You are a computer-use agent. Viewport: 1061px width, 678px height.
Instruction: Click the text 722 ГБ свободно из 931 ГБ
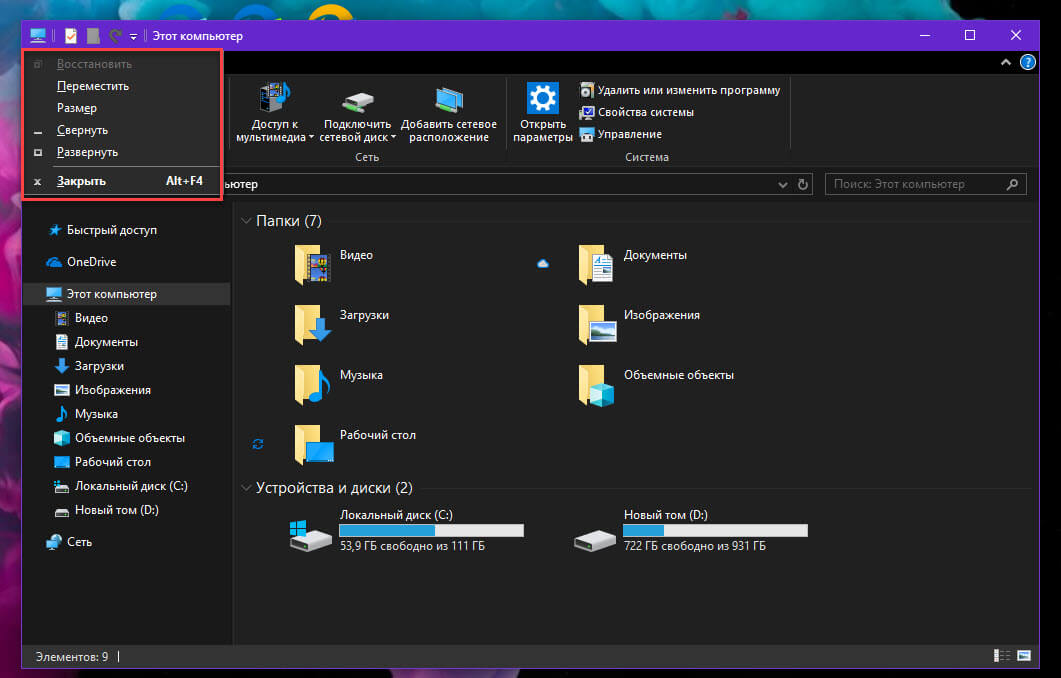coord(695,546)
